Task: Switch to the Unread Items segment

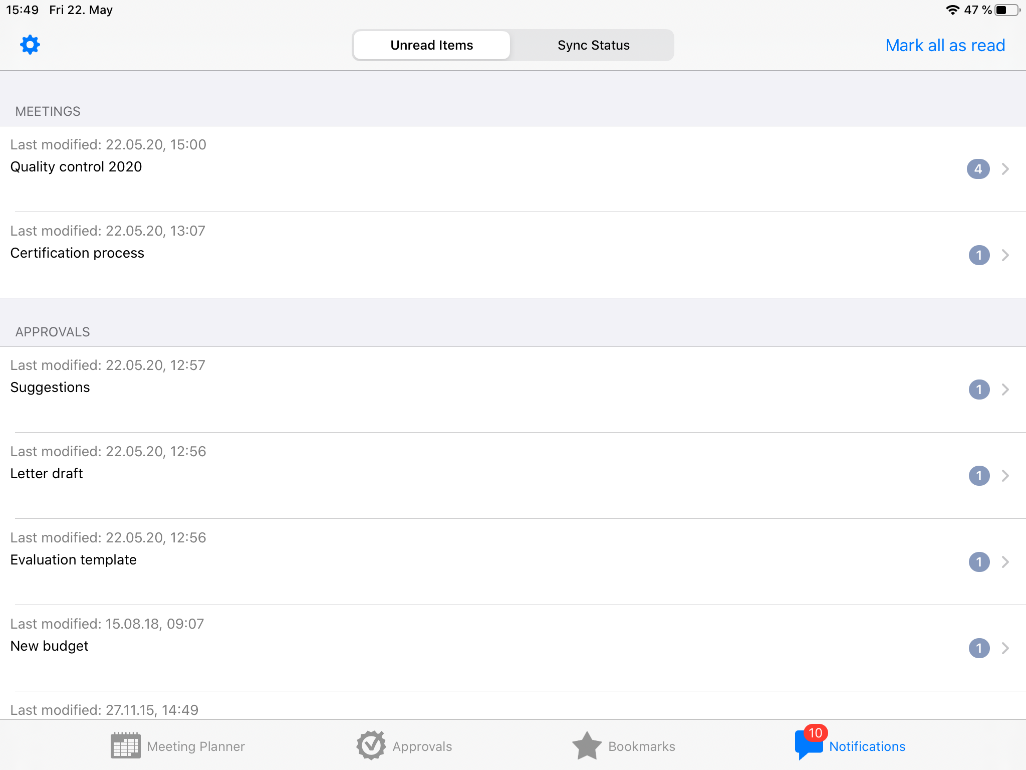Action: tap(432, 45)
